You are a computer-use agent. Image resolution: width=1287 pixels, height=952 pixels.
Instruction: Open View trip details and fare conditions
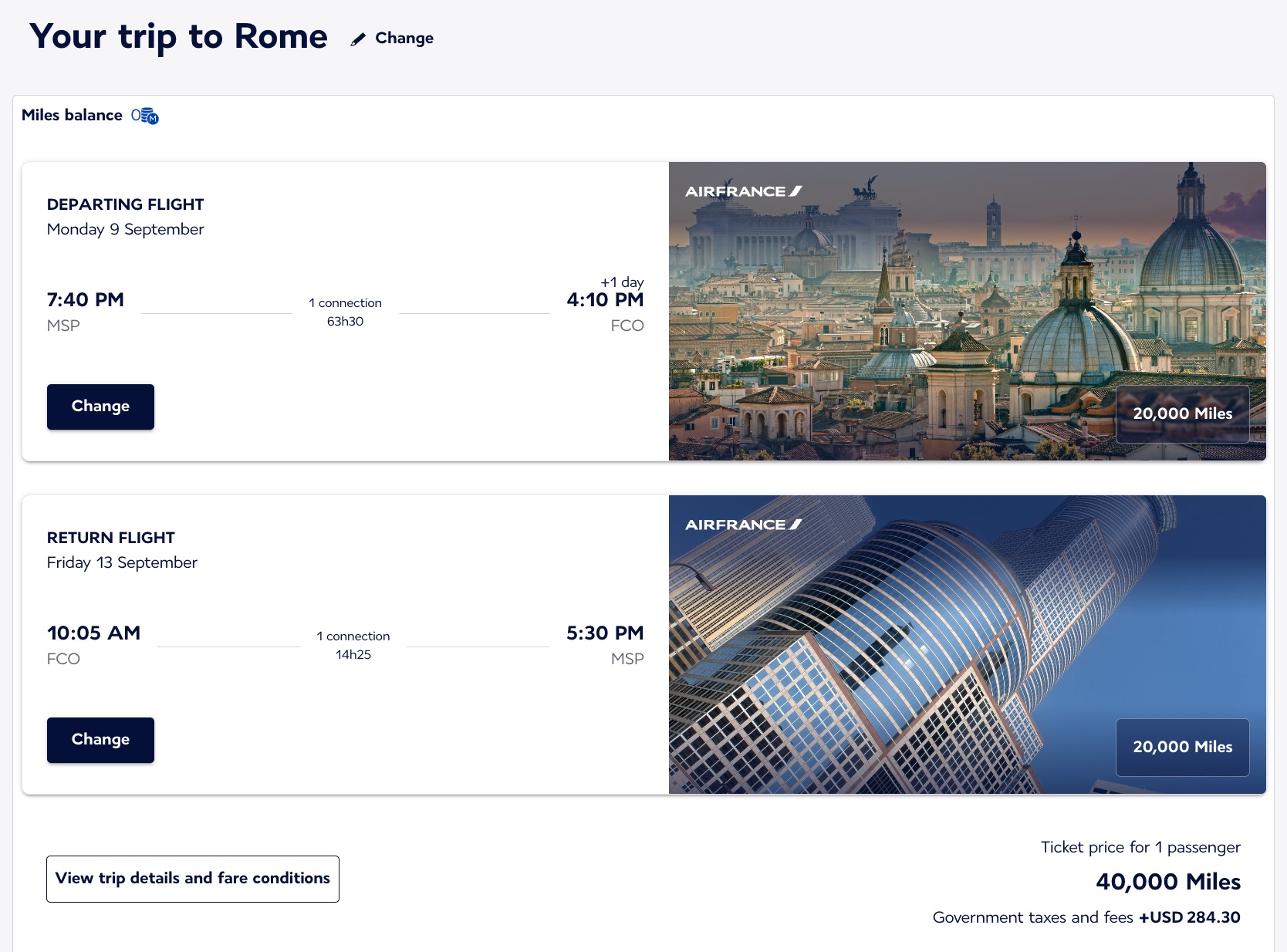(193, 879)
